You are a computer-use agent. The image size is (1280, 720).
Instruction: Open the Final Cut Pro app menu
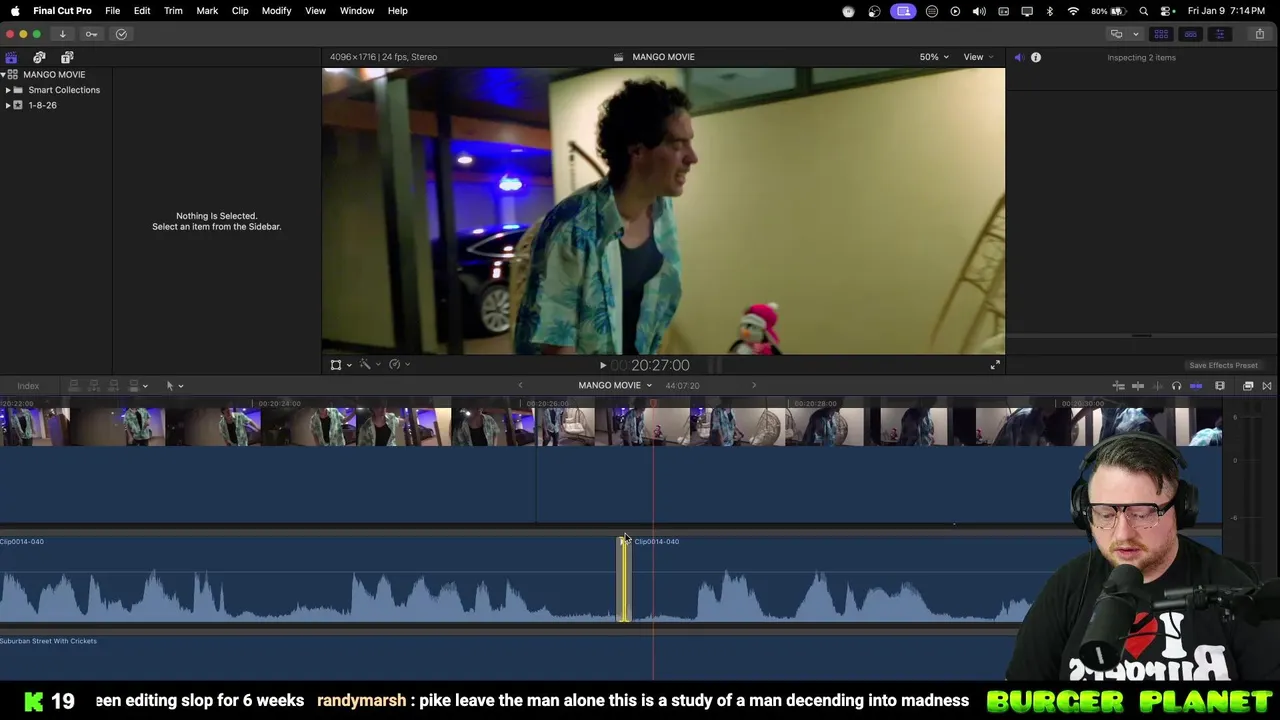[62, 11]
